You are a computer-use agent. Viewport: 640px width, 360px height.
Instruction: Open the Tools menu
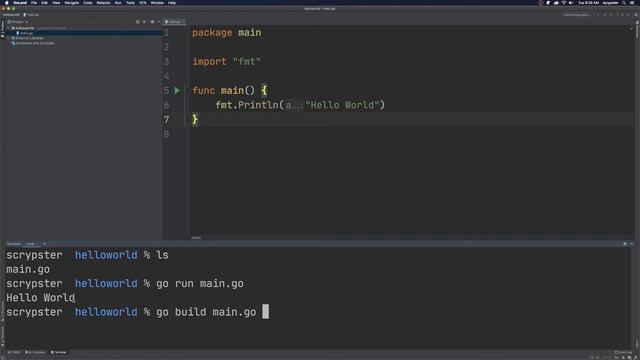pos(130,2)
